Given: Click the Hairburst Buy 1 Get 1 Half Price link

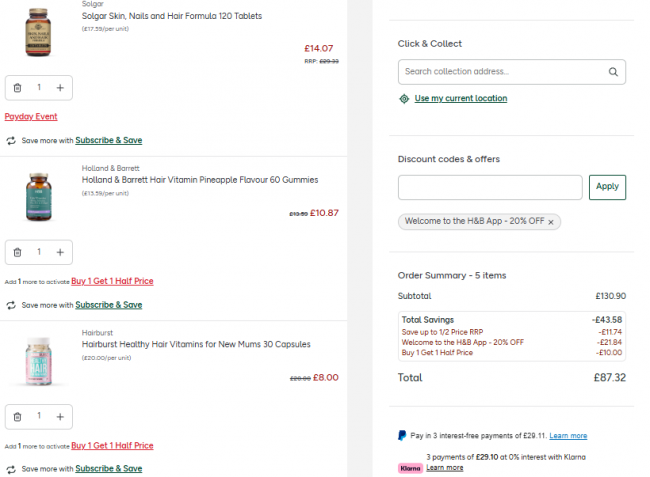Looking at the screenshot, I should click(120, 445).
